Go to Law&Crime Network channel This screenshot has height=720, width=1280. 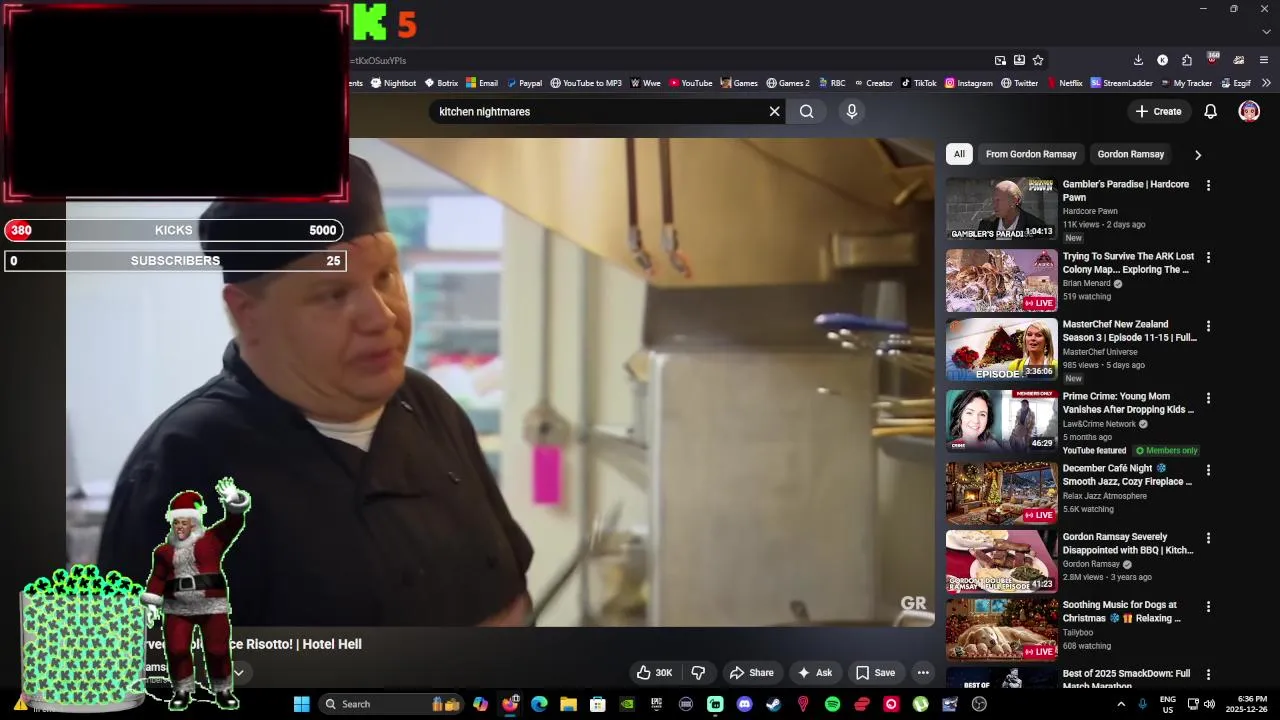click(1099, 424)
